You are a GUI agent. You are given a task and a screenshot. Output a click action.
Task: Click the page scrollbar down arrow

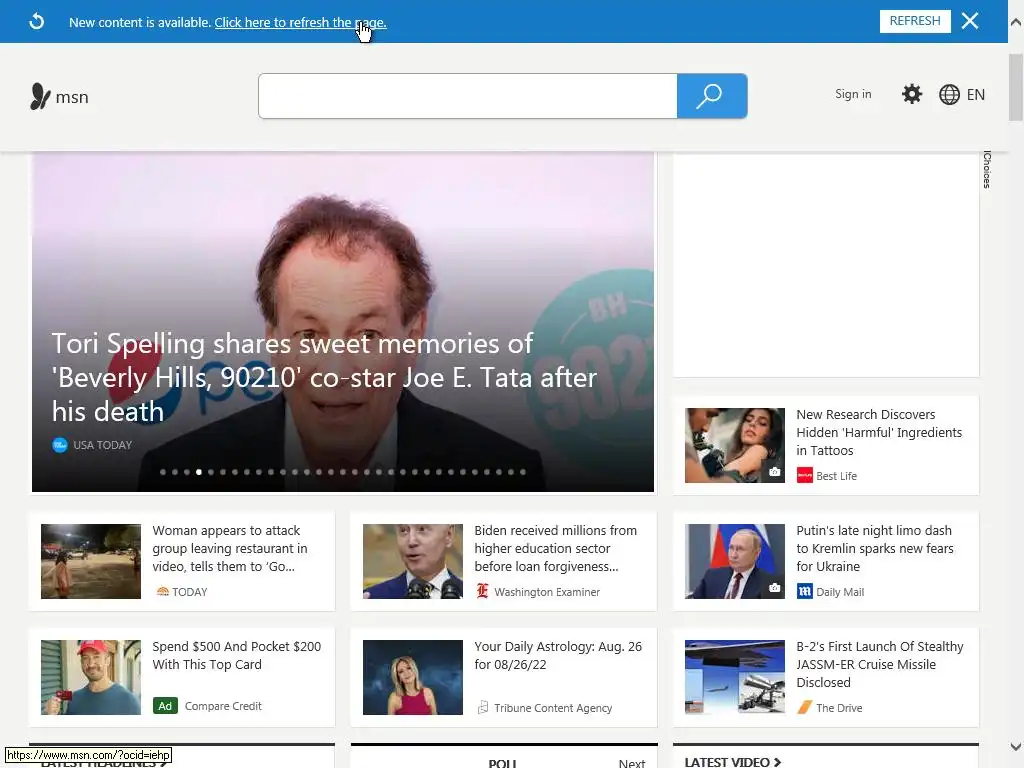coord(1016,746)
